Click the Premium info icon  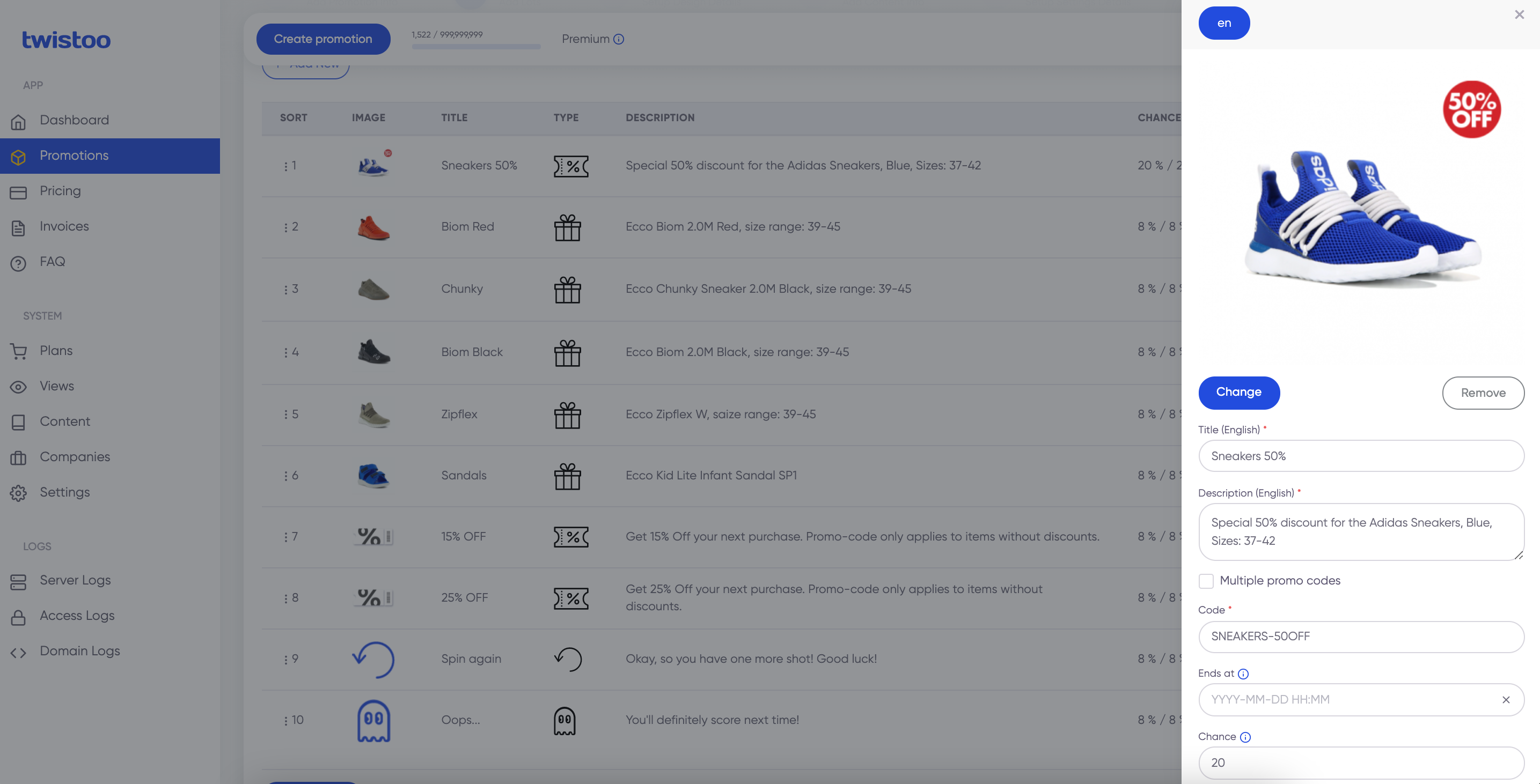coord(619,40)
